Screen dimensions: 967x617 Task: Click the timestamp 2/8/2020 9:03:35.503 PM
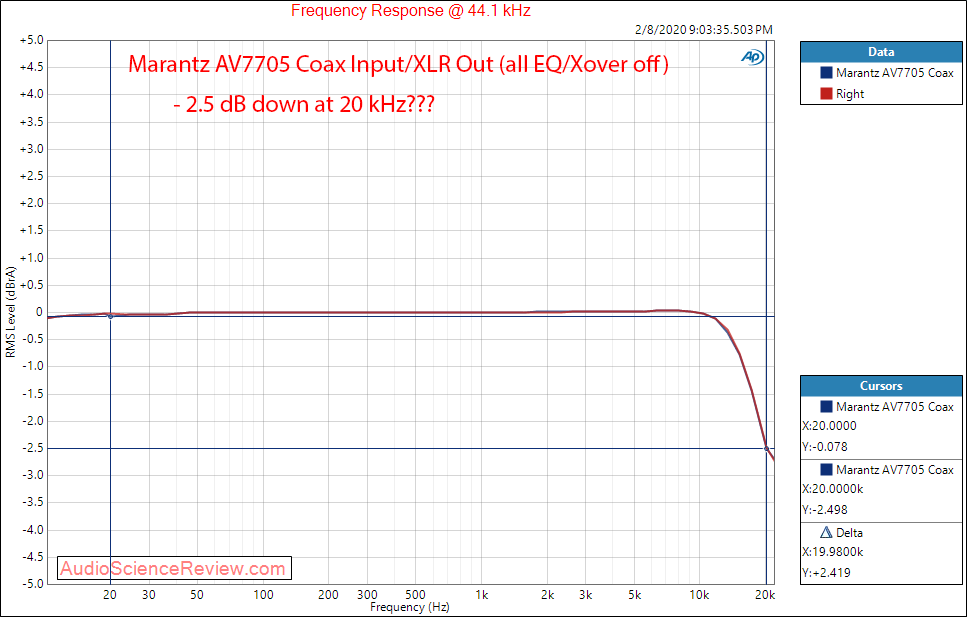tap(704, 30)
